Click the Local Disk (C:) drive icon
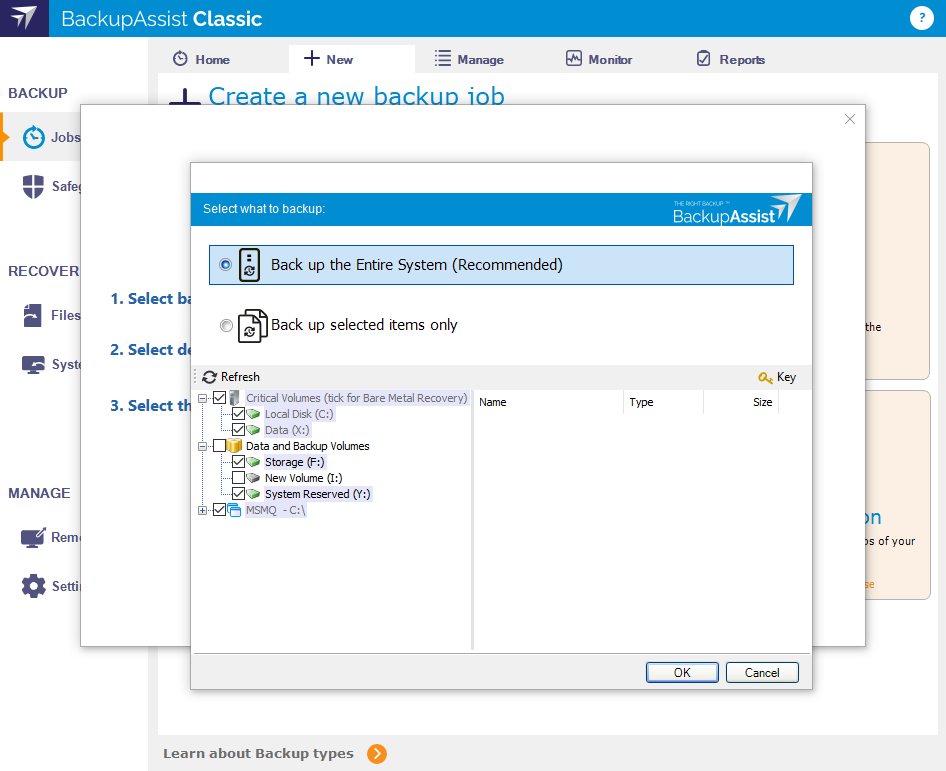Image resolution: width=946 pixels, height=771 pixels. [x=253, y=414]
